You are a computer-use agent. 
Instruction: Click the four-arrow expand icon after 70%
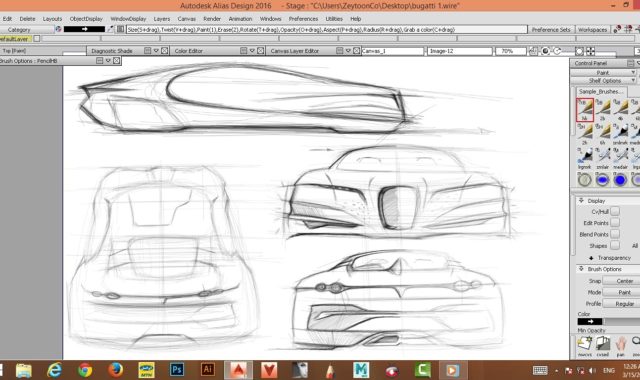point(590,51)
